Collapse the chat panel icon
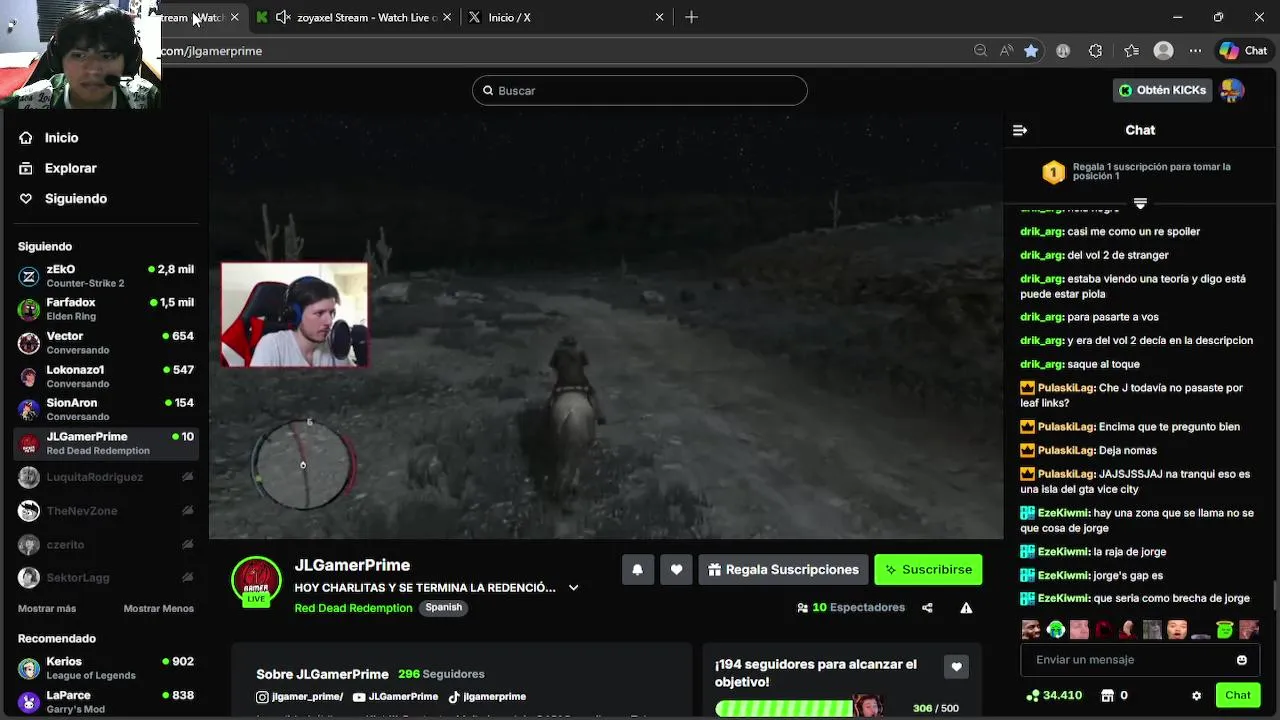Image resolution: width=1280 pixels, height=720 pixels. pyautogui.click(x=1020, y=130)
